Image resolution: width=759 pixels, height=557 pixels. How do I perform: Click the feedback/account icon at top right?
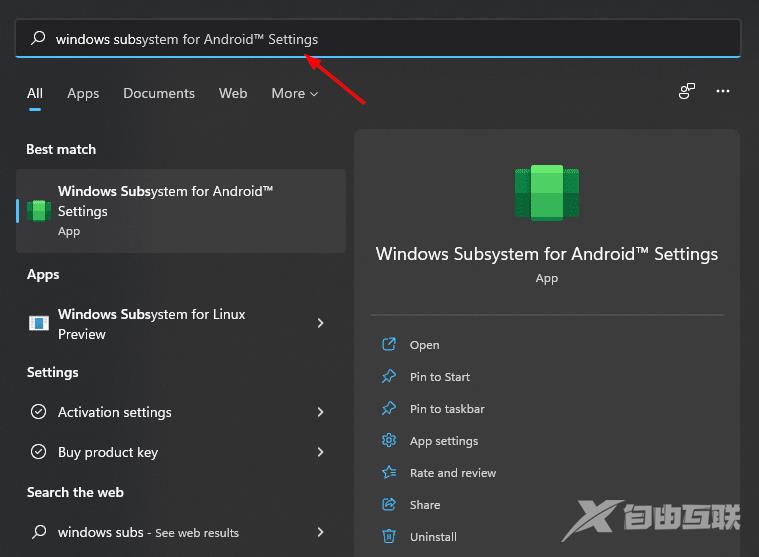[686, 91]
